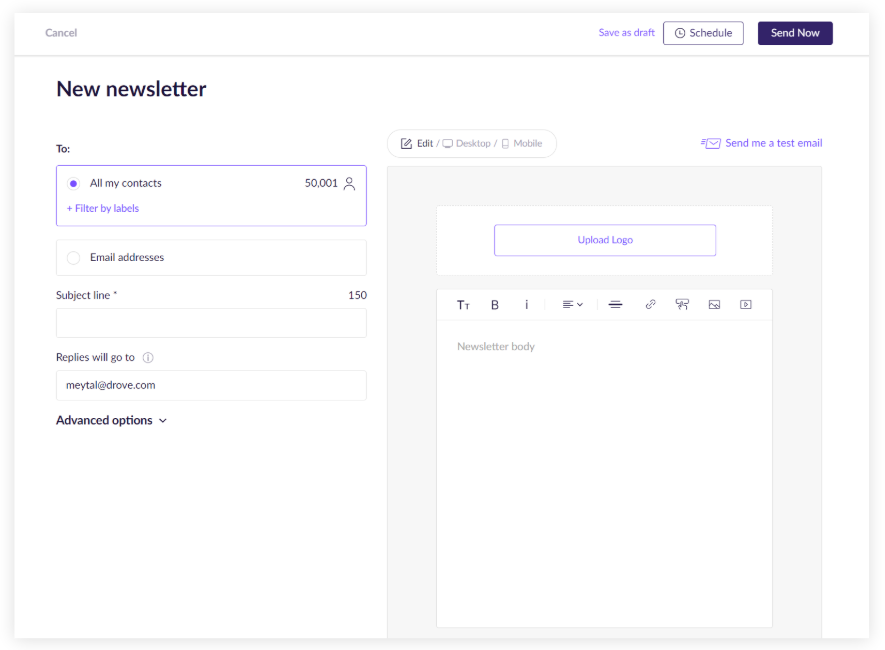Open the text alignment dropdown
885x650 pixels.
coord(572,305)
